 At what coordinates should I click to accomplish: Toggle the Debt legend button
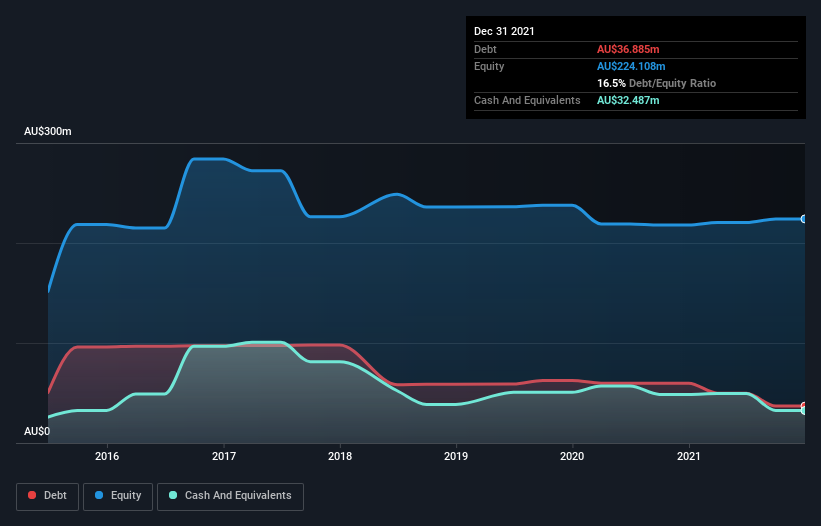(47, 496)
